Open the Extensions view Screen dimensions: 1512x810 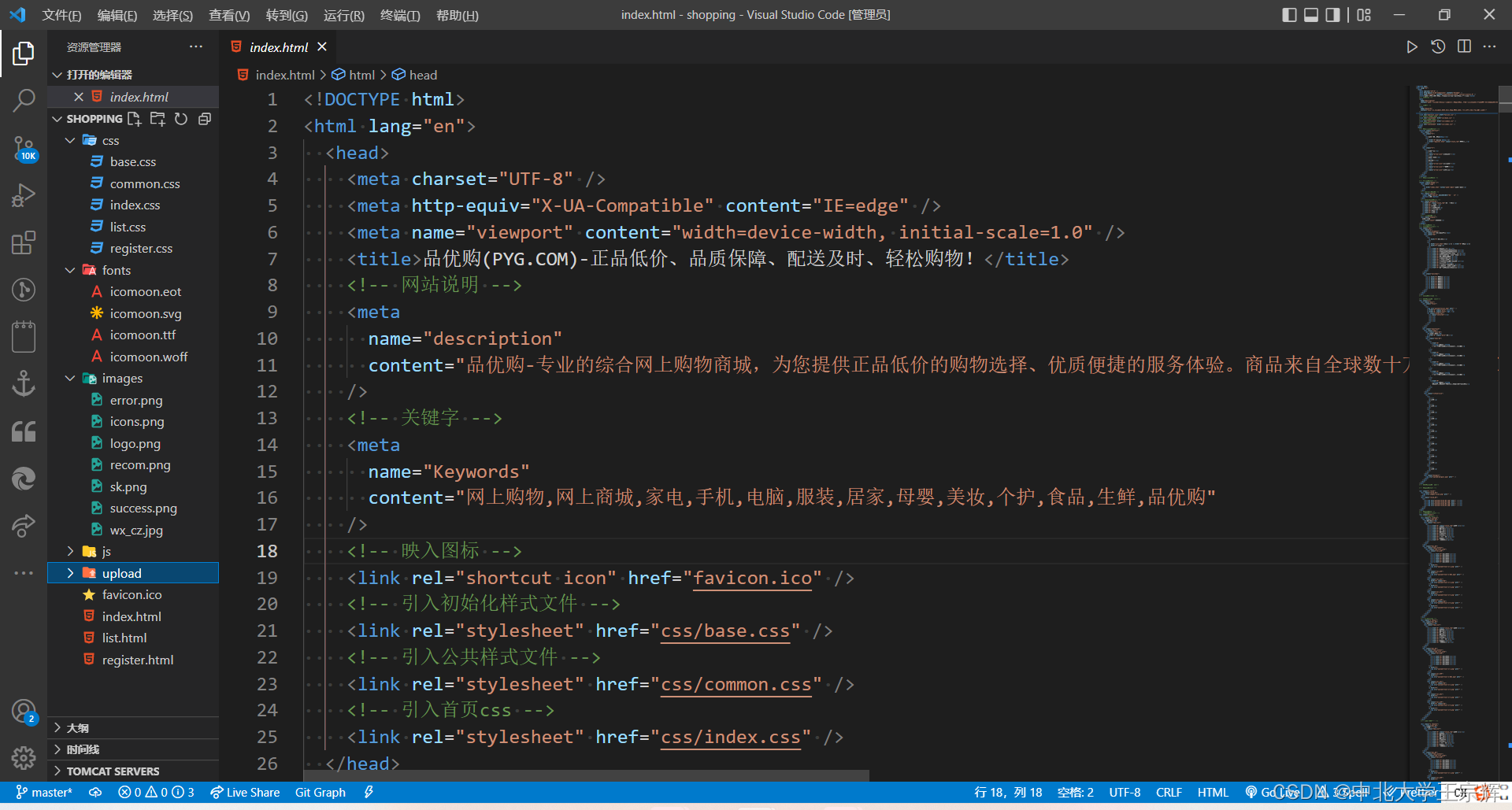(24, 242)
